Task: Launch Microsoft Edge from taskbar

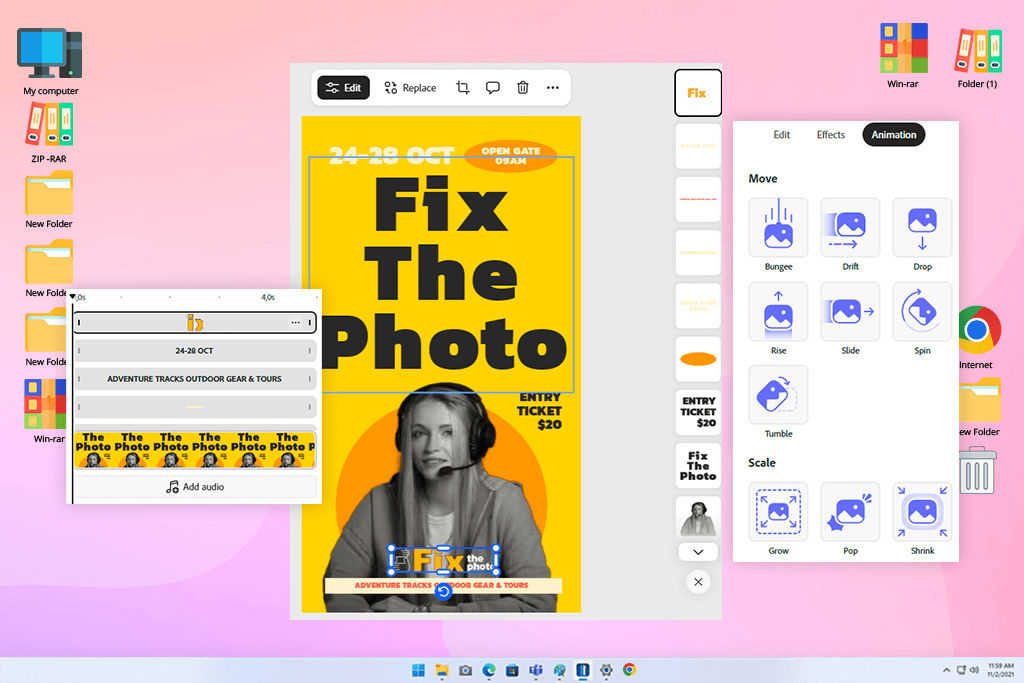Action: [488, 670]
